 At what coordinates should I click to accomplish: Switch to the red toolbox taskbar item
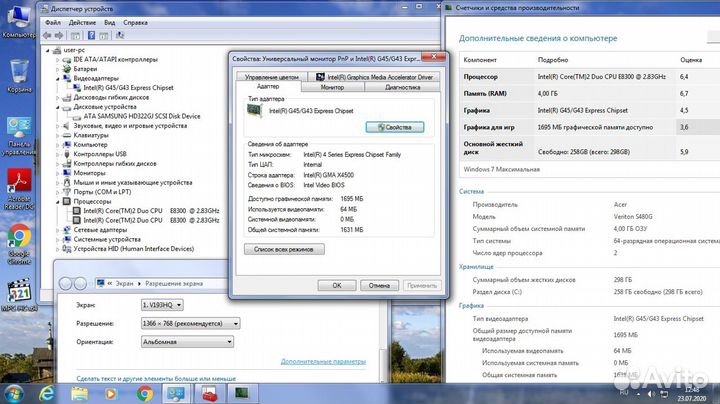(x=209, y=394)
